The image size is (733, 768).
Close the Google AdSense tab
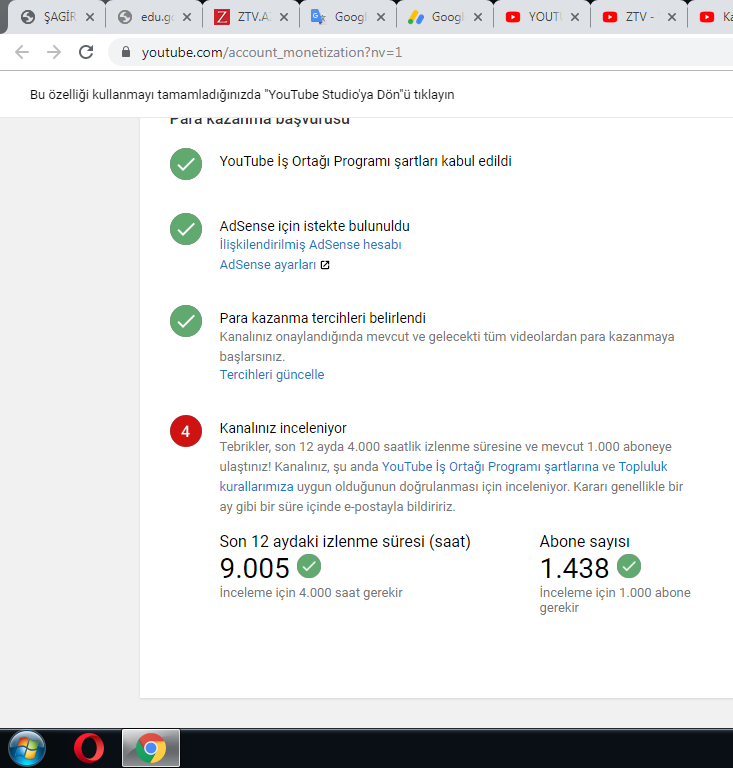(x=478, y=17)
